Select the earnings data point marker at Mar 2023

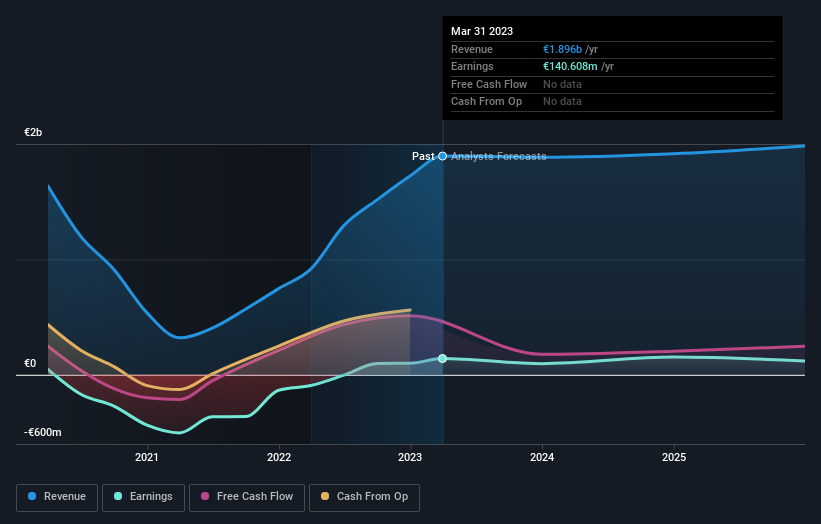click(x=442, y=359)
